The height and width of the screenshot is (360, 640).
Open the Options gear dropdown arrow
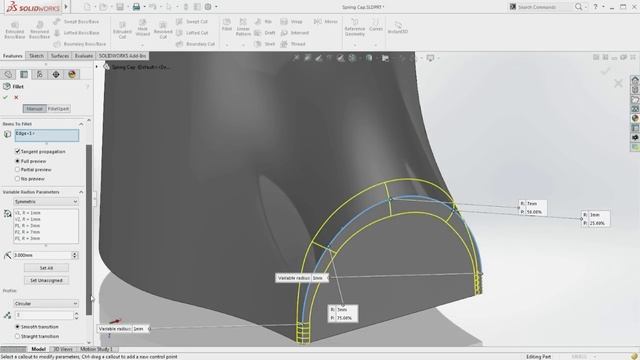[216, 7]
